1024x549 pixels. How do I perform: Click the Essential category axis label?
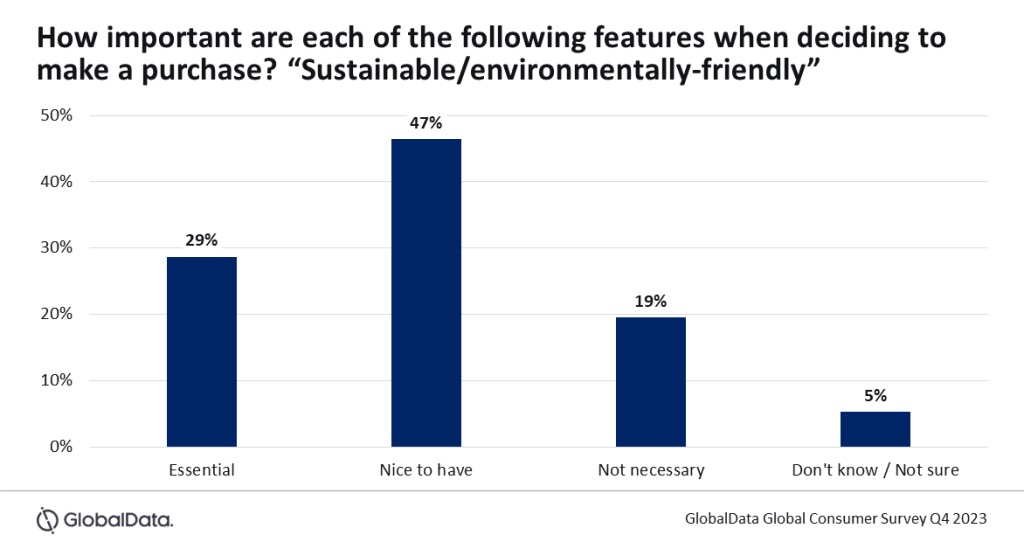click(202, 469)
